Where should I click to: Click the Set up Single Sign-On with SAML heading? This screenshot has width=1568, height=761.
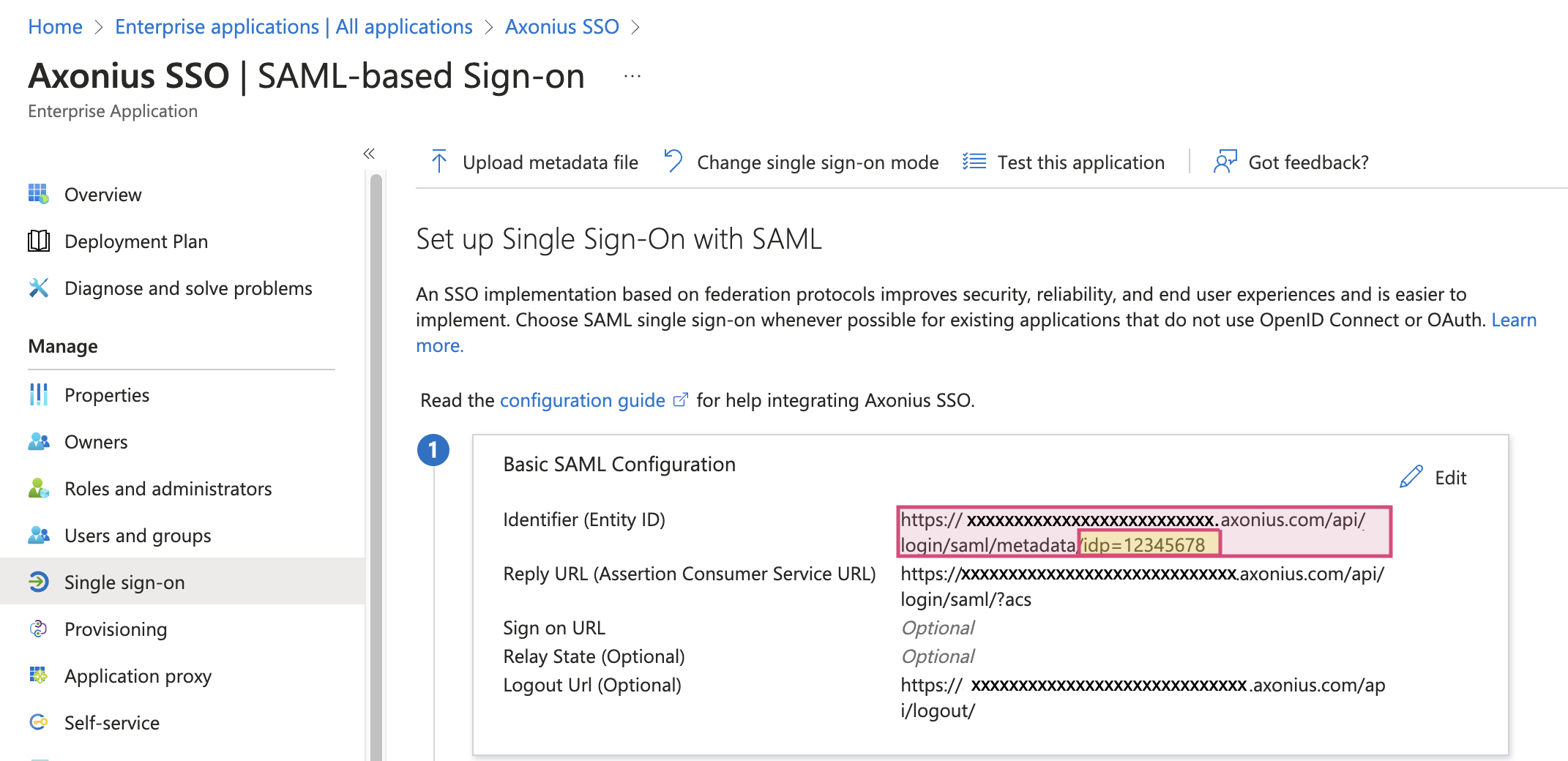point(619,239)
